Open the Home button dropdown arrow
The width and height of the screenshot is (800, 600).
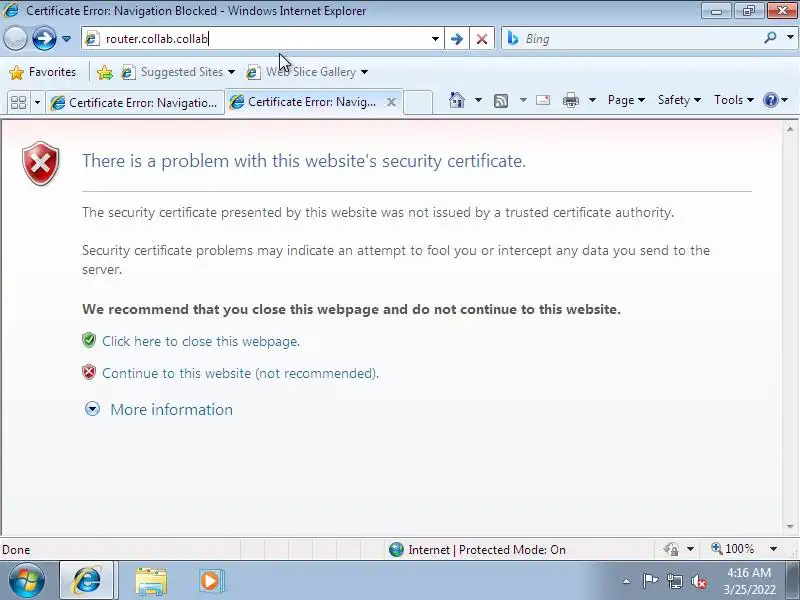pyautogui.click(x=479, y=100)
